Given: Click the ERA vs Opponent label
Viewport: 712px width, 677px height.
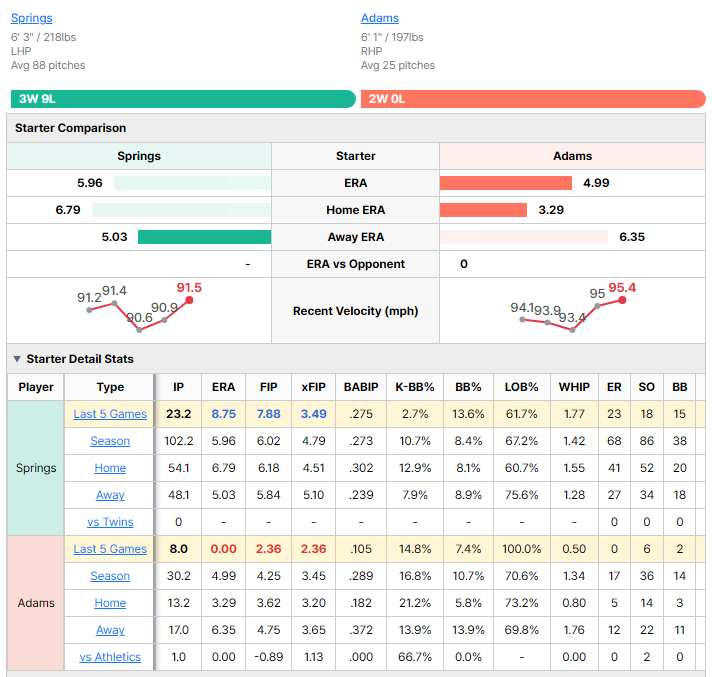Looking at the screenshot, I should pos(356,264).
